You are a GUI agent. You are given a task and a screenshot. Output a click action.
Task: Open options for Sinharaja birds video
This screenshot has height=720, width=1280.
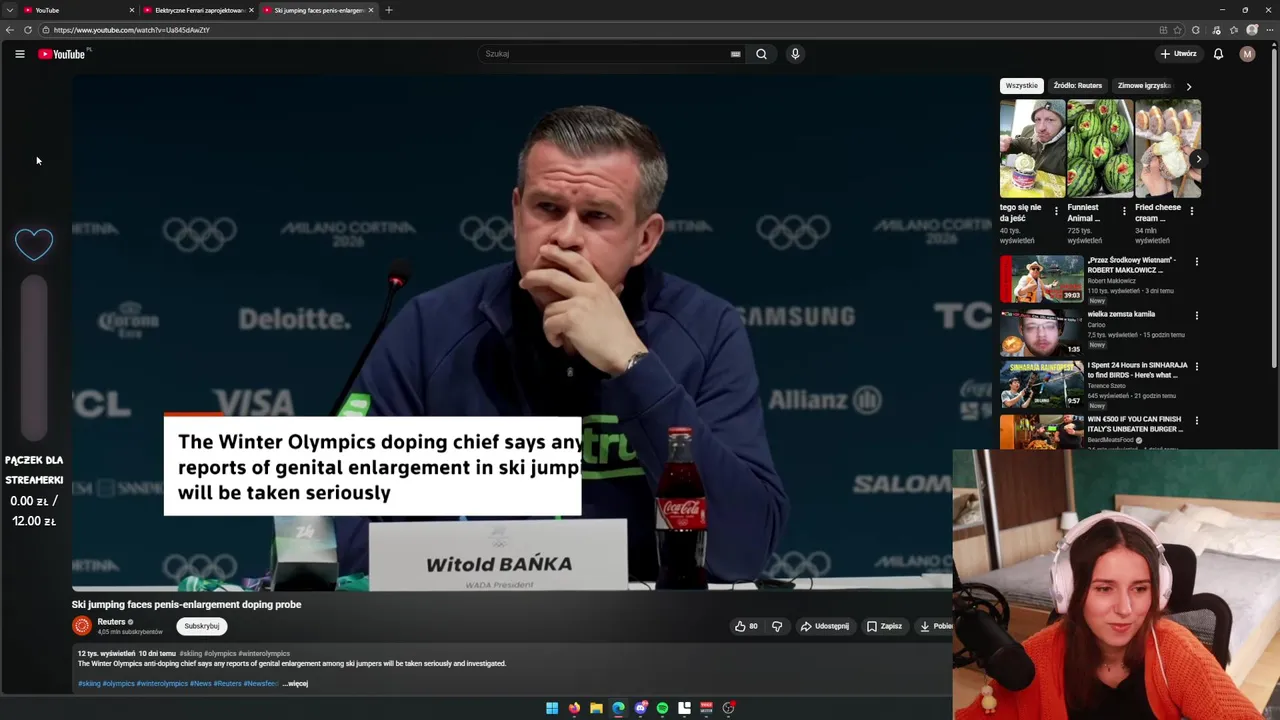tap(1196, 367)
